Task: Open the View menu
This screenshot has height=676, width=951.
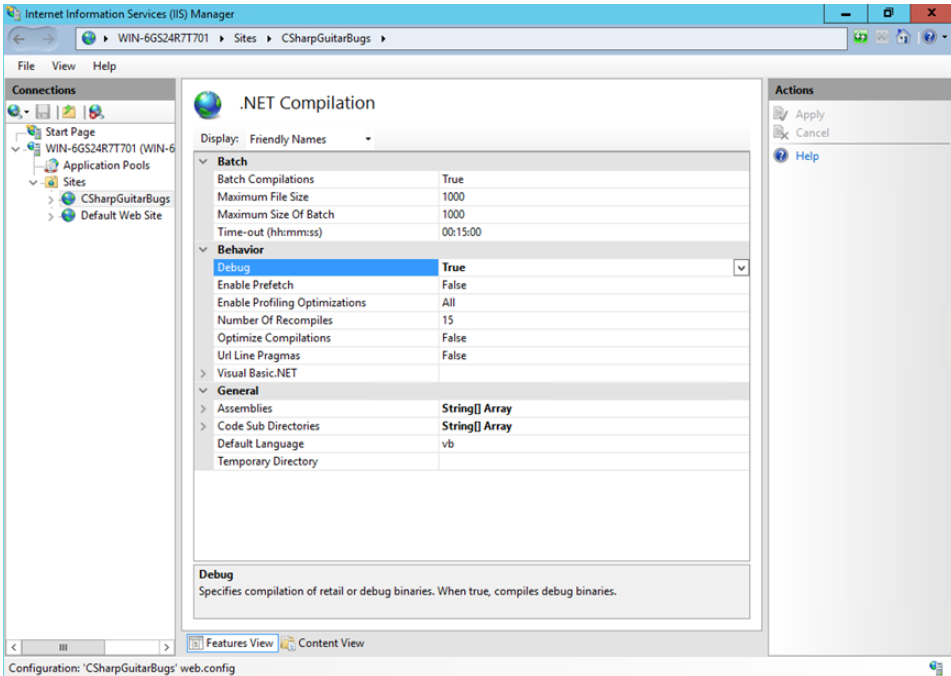Action: tap(63, 66)
